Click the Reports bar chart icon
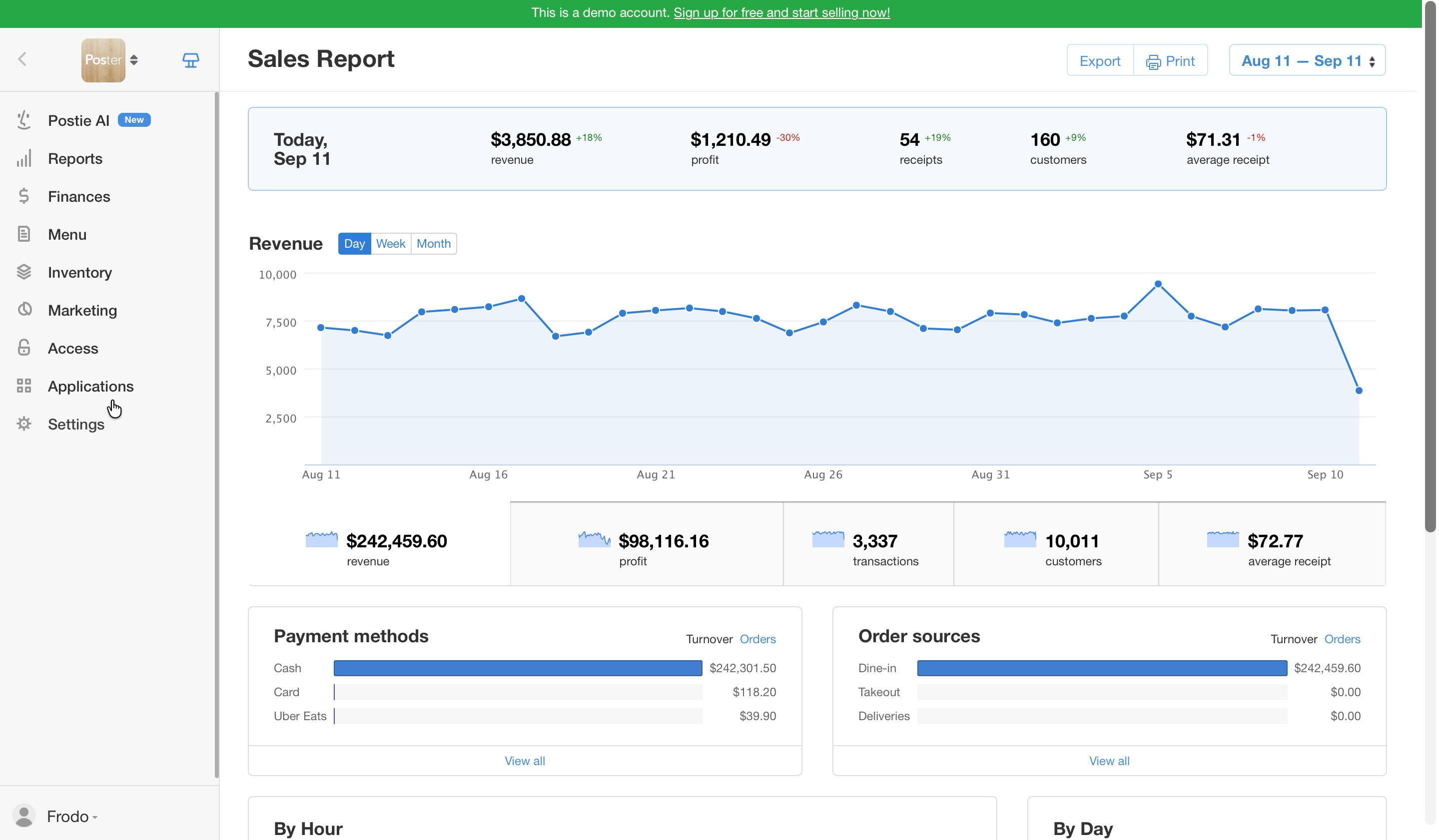Image resolution: width=1439 pixels, height=840 pixels. [x=24, y=159]
